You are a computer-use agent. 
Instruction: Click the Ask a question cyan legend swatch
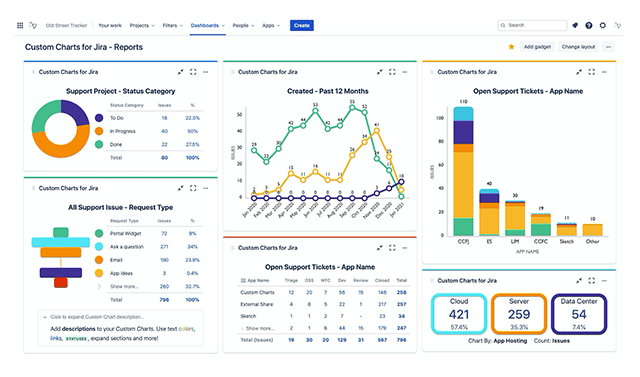[99, 246]
